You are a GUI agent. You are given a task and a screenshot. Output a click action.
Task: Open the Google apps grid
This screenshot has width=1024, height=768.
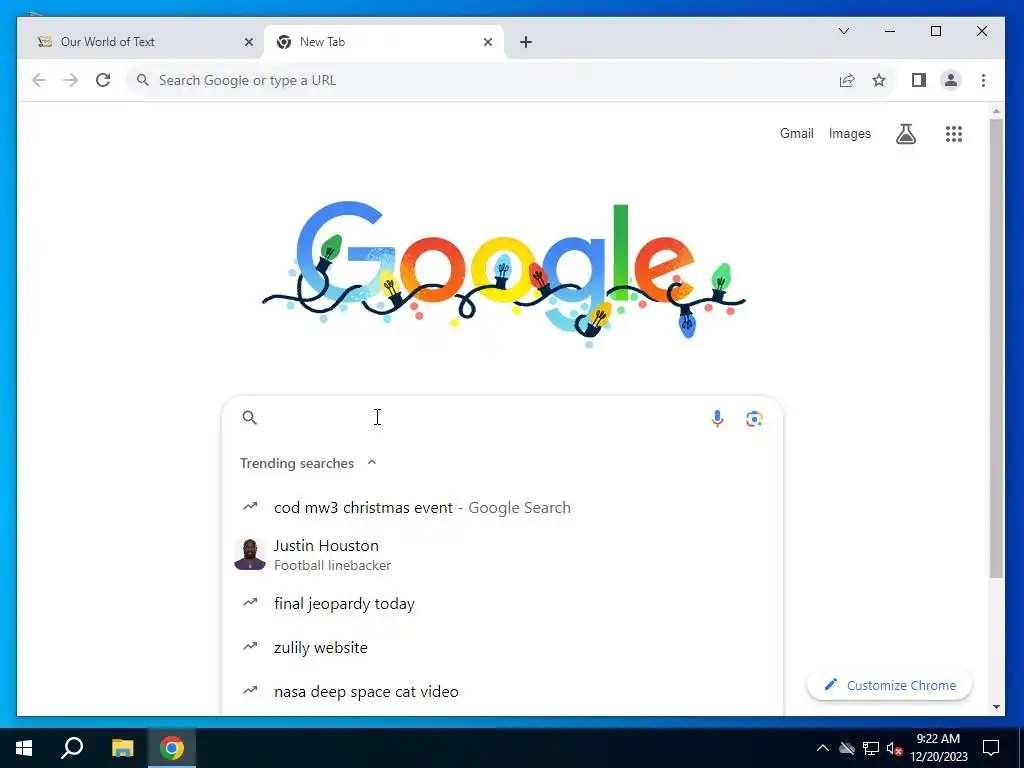(954, 134)
